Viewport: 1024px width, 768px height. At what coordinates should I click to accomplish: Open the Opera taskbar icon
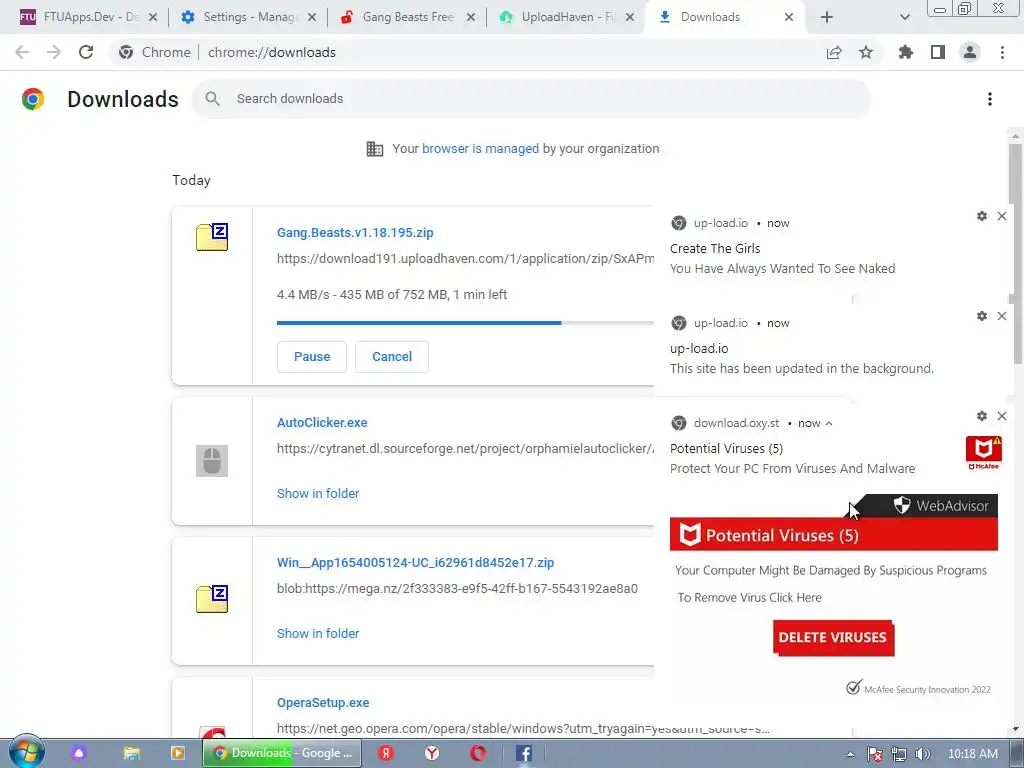tap(478, 753)
